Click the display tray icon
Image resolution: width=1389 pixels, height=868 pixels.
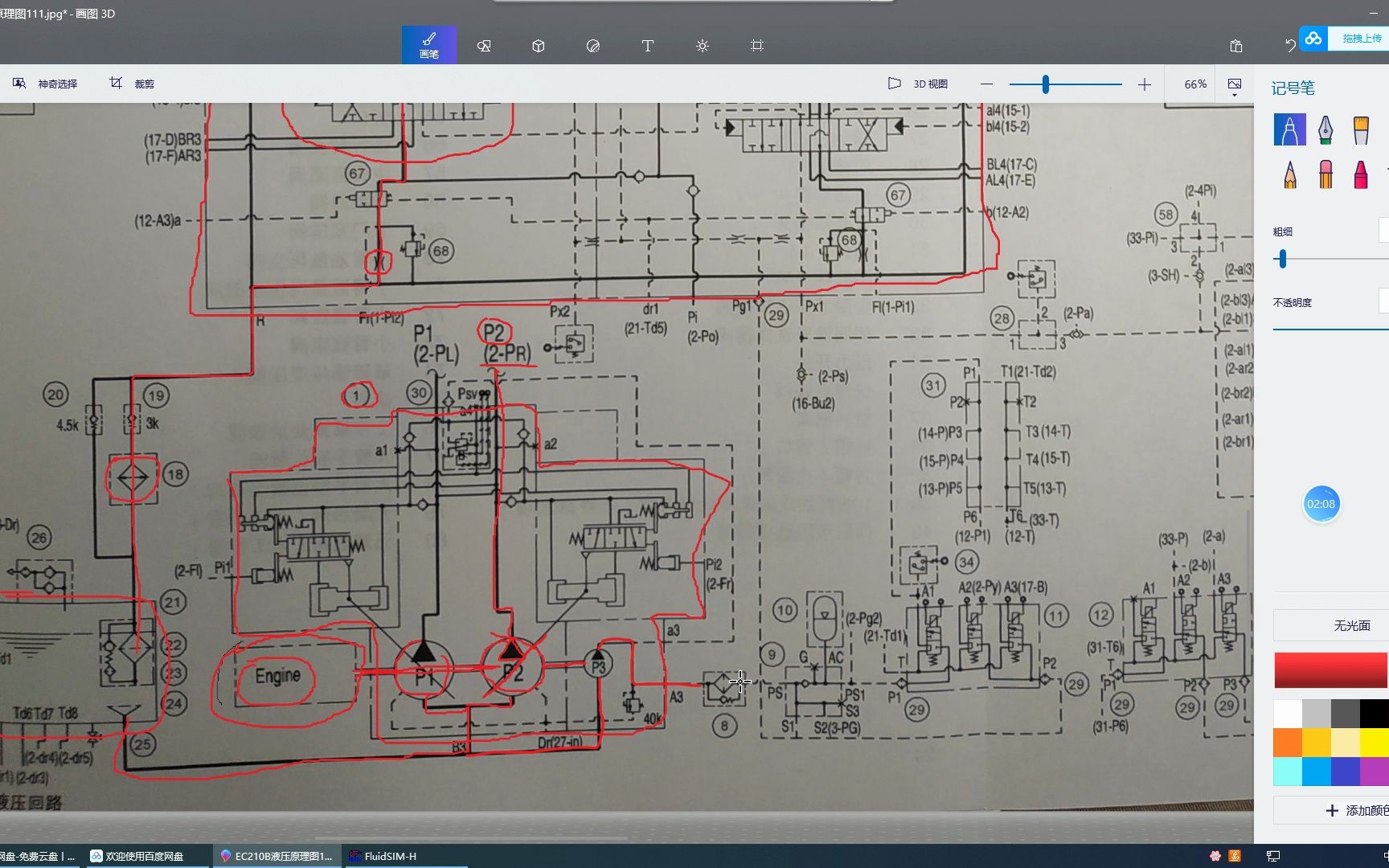[x=1273, y=856]
